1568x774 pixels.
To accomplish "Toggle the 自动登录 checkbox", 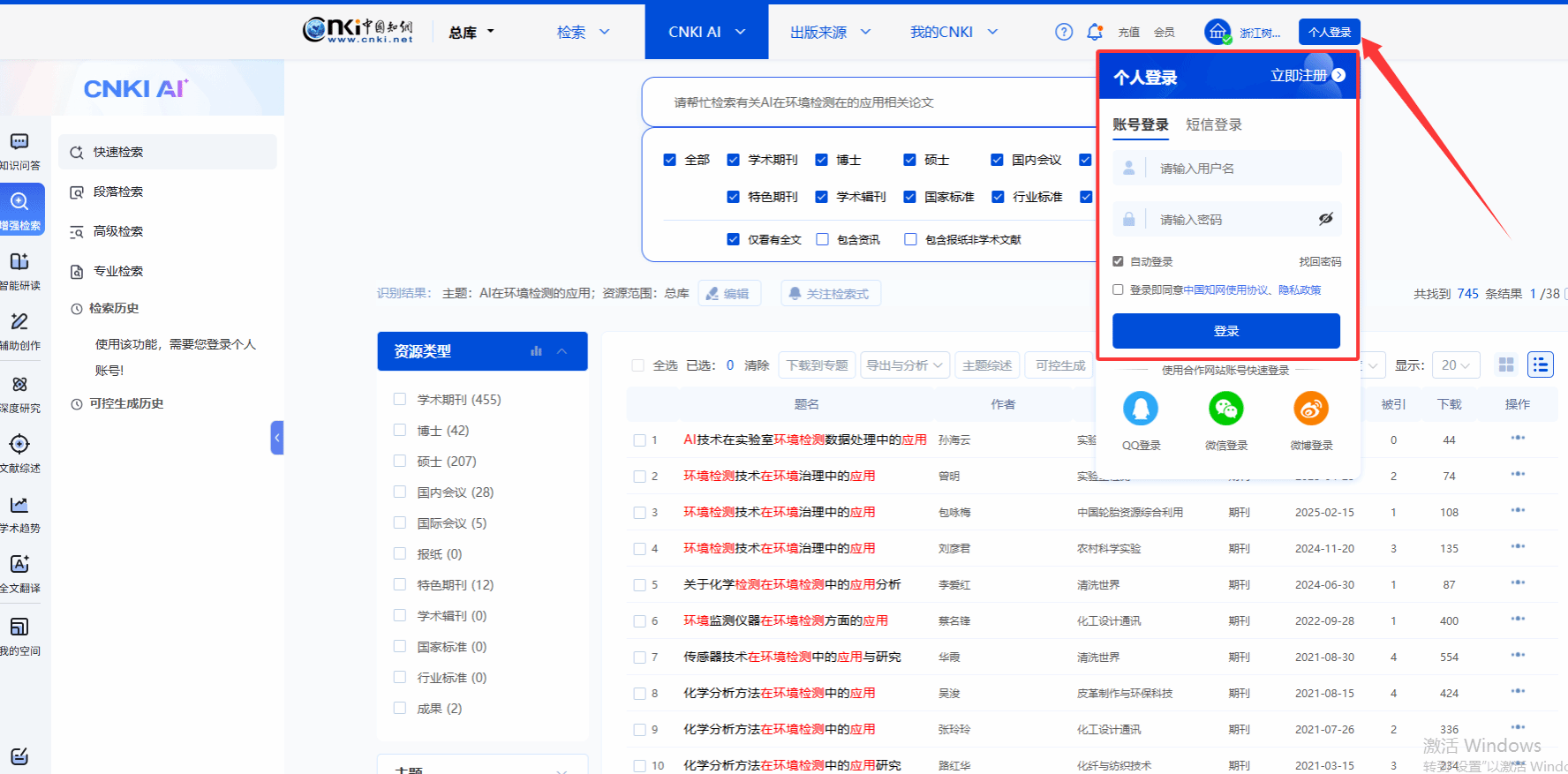I will (1118, 261).
